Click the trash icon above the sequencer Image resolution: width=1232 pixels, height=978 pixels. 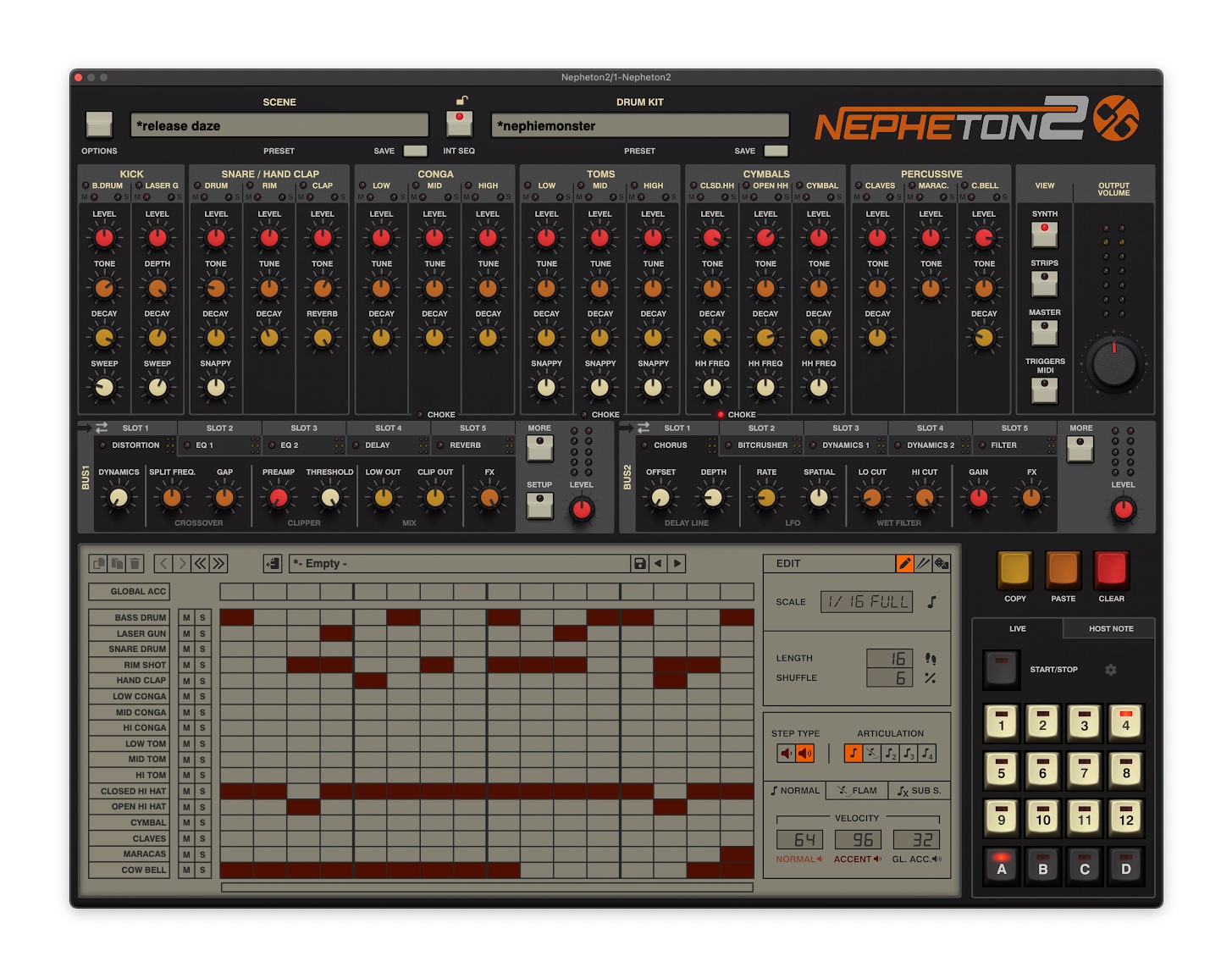135,564
